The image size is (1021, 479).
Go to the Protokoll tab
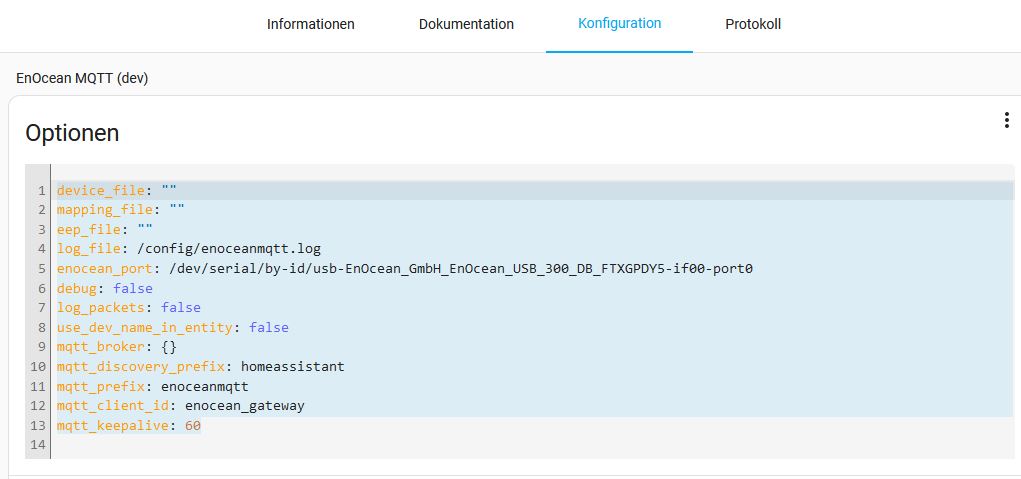click(753, 24)
